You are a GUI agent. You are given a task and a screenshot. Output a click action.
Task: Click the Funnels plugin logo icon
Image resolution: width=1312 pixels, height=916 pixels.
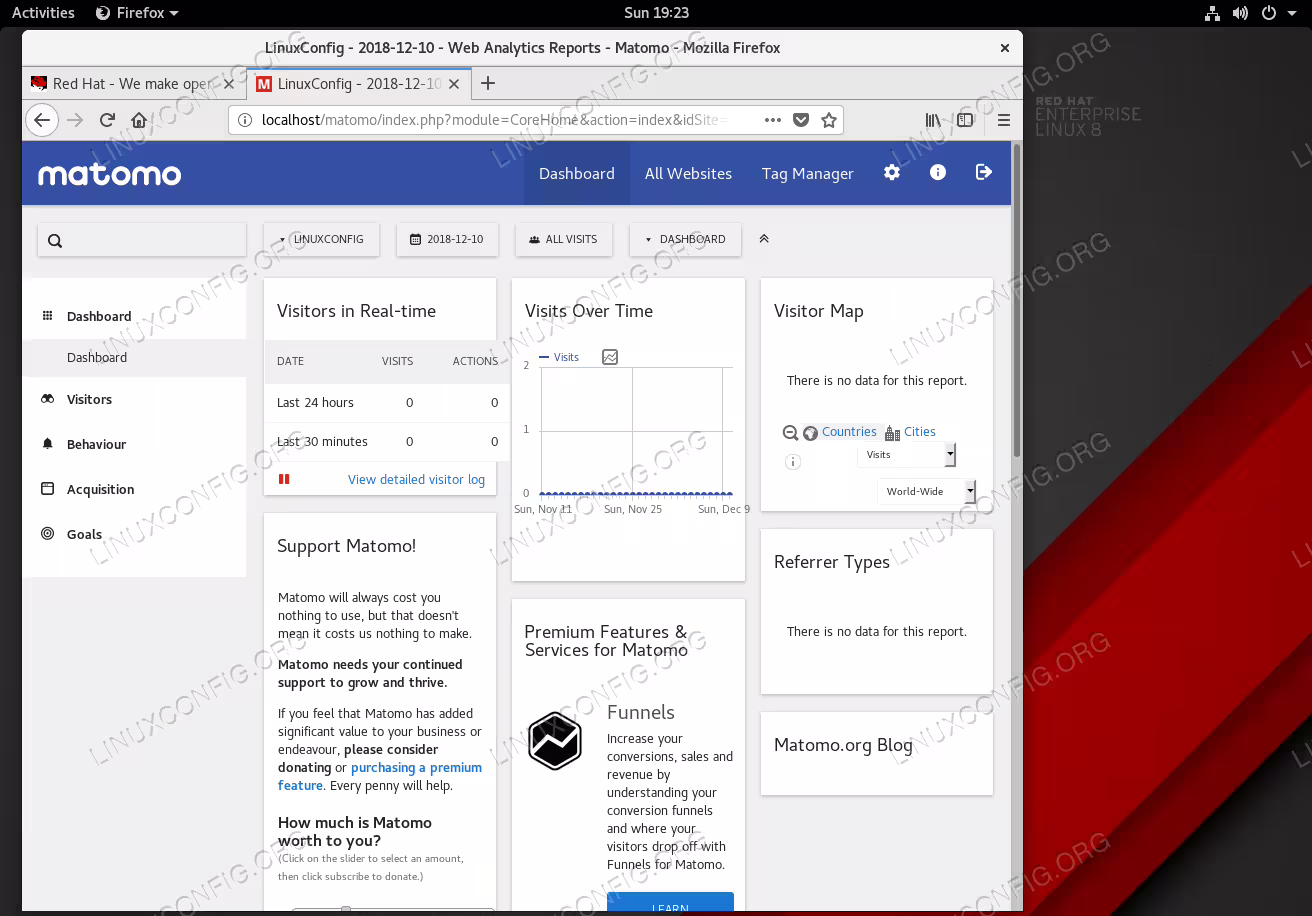click(x=555, y=741)
